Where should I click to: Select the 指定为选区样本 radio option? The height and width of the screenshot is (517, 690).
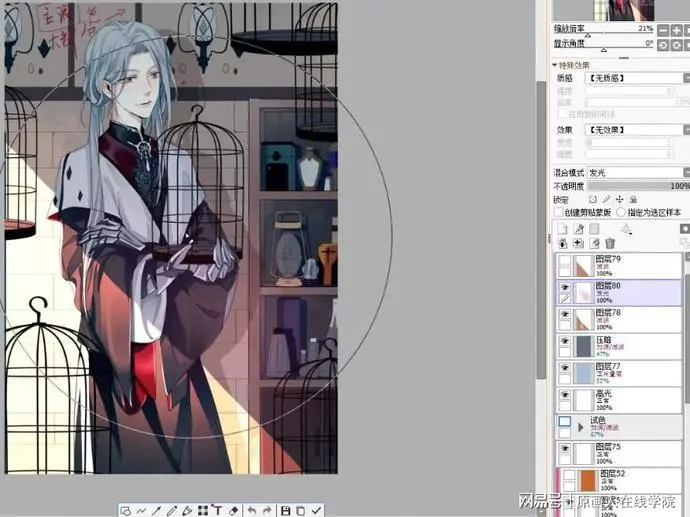[620, 212]
